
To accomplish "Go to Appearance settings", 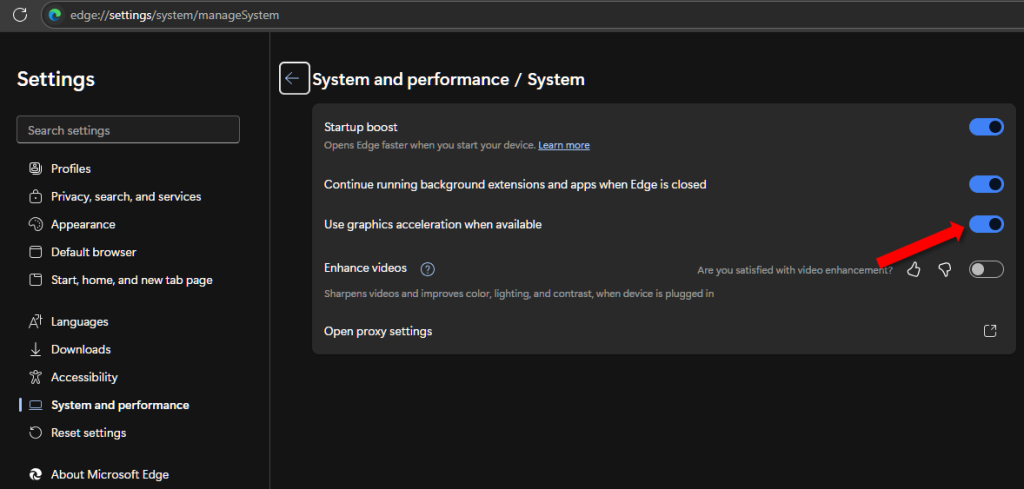I will click(x=83, y=225).
